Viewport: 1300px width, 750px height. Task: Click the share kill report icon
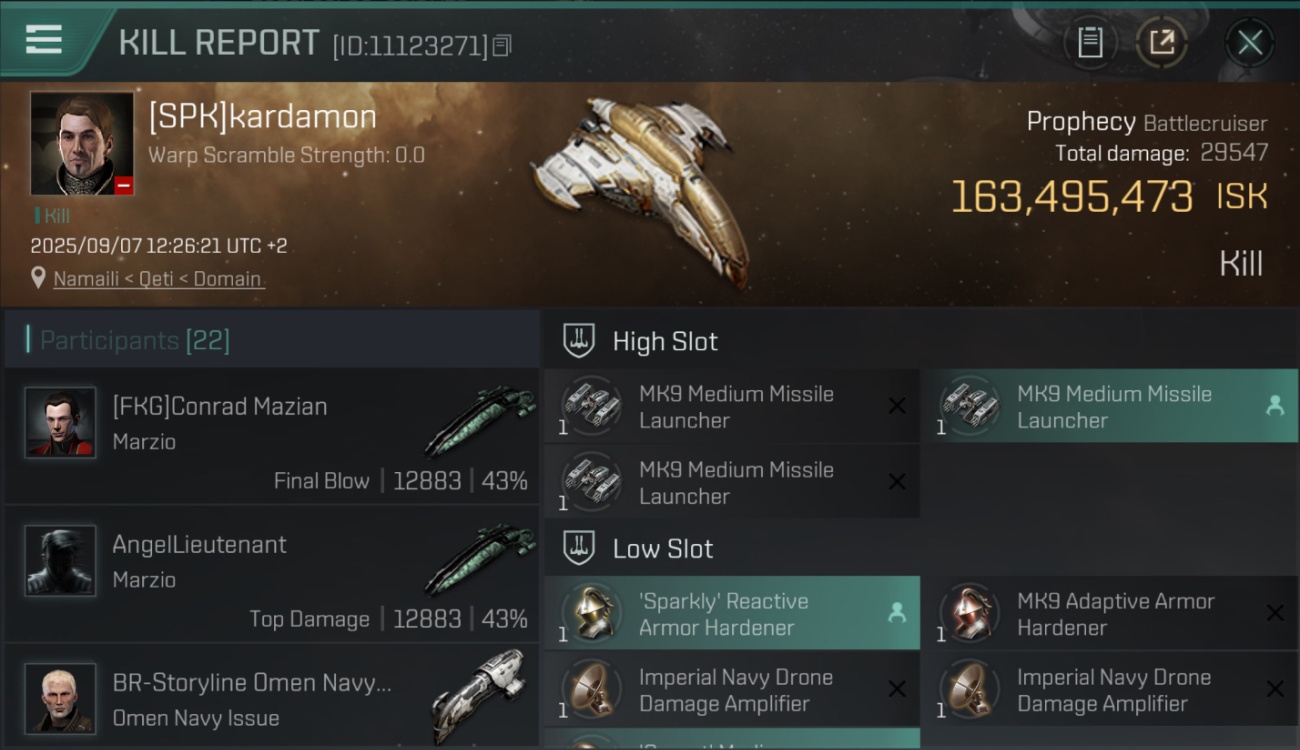[x=1161, y=42]
